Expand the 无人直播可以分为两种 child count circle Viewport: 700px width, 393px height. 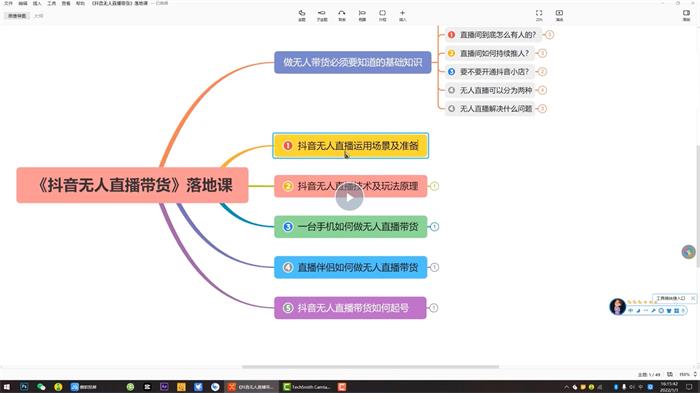pos(542,90)
